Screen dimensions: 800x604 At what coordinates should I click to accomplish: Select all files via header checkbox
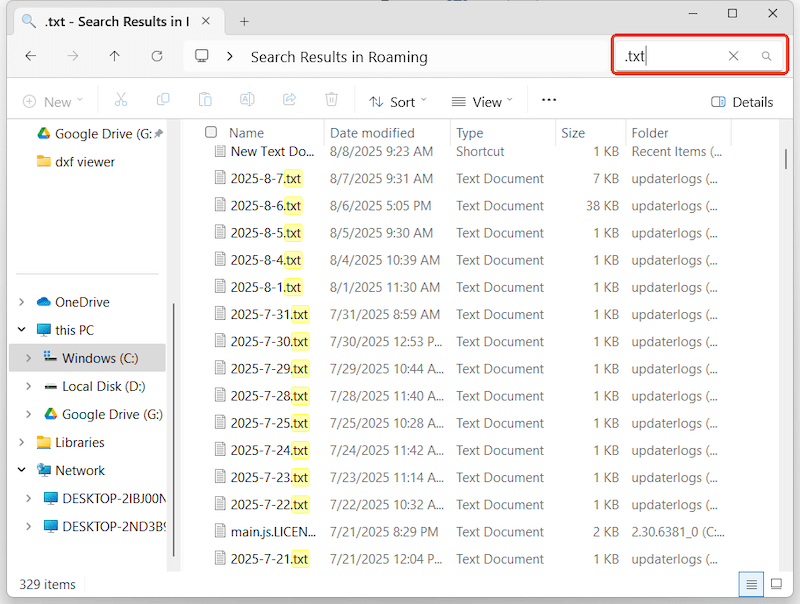(x=209, y=132)
